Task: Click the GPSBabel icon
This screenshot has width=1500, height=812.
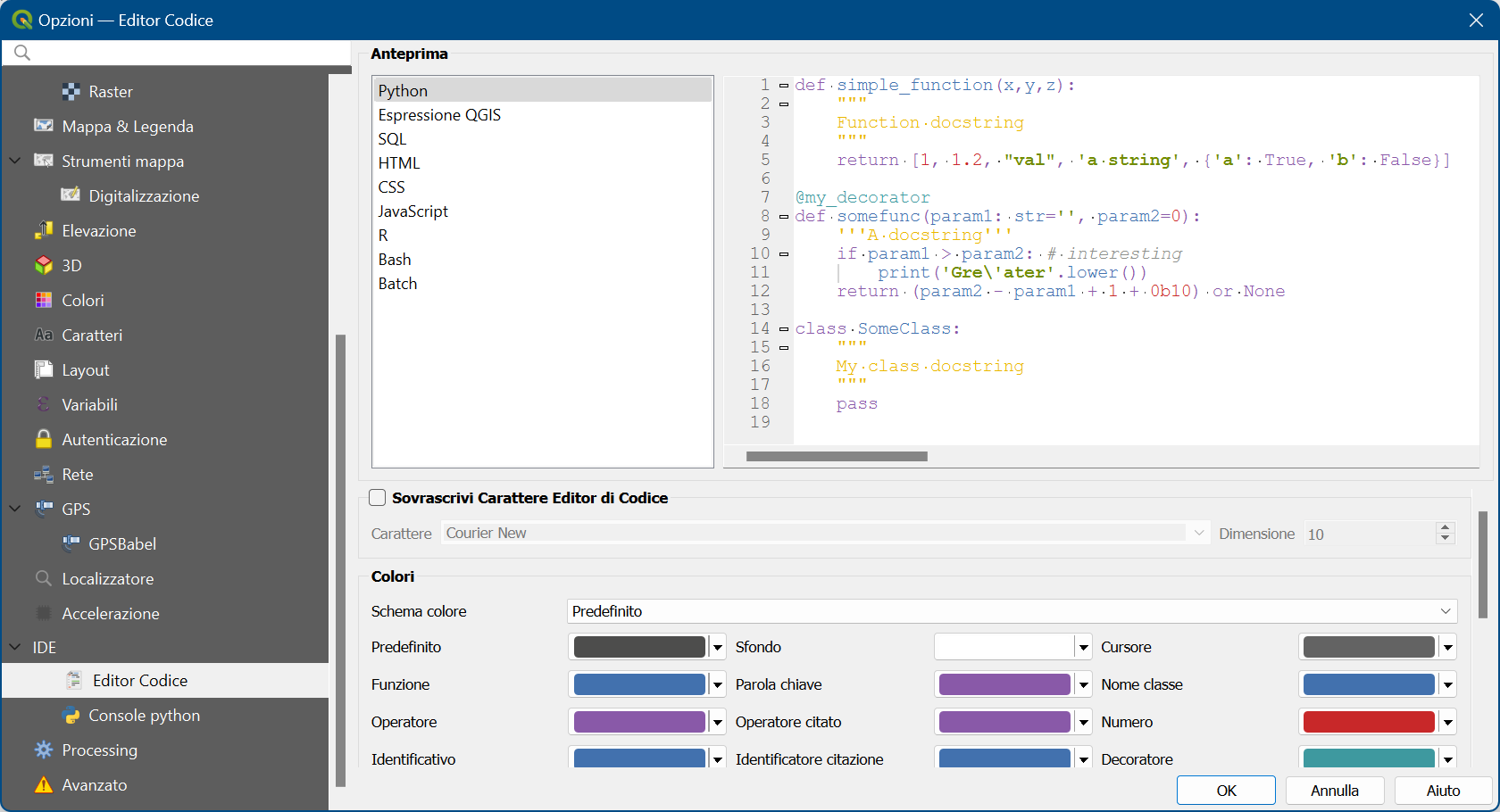Action: click(x=71, y=543)
